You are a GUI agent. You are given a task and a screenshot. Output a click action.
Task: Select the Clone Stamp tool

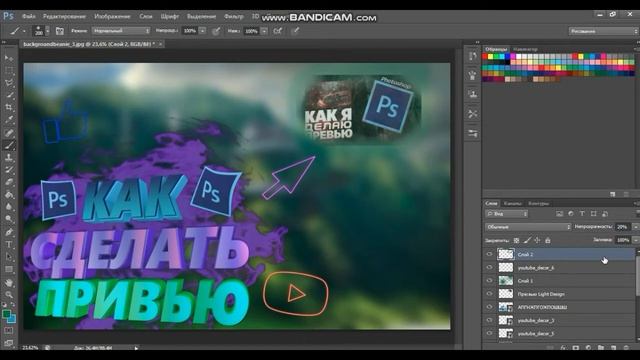(x=9, y=158)
